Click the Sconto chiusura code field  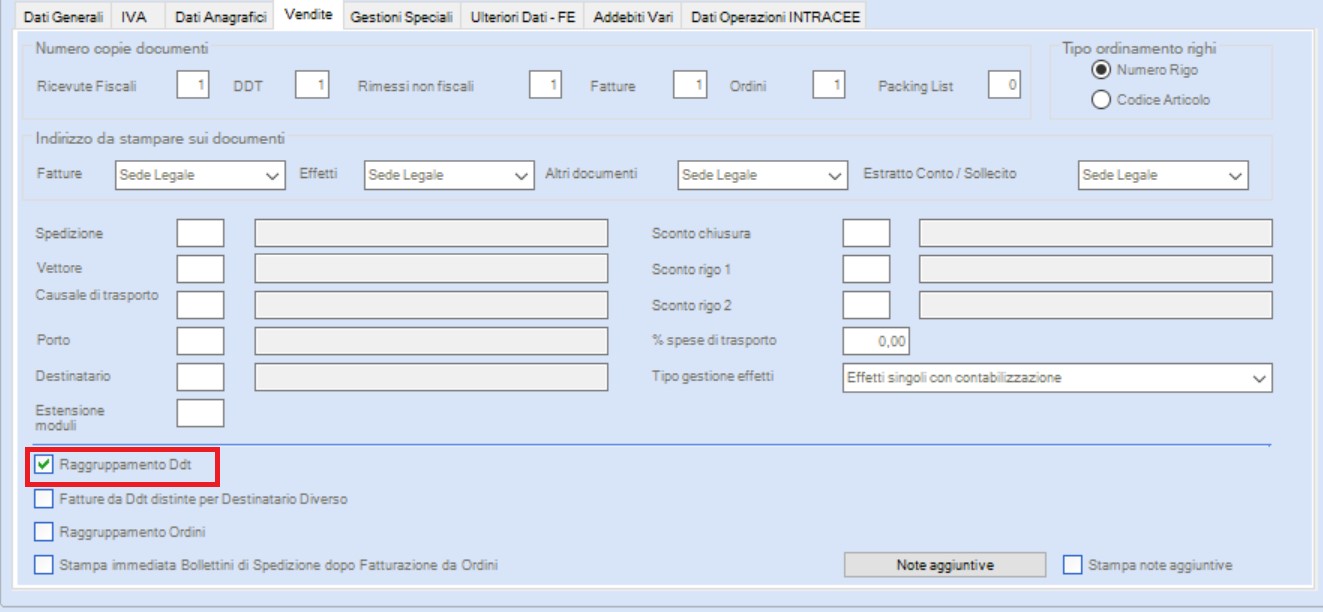click(x=866, y=233)
